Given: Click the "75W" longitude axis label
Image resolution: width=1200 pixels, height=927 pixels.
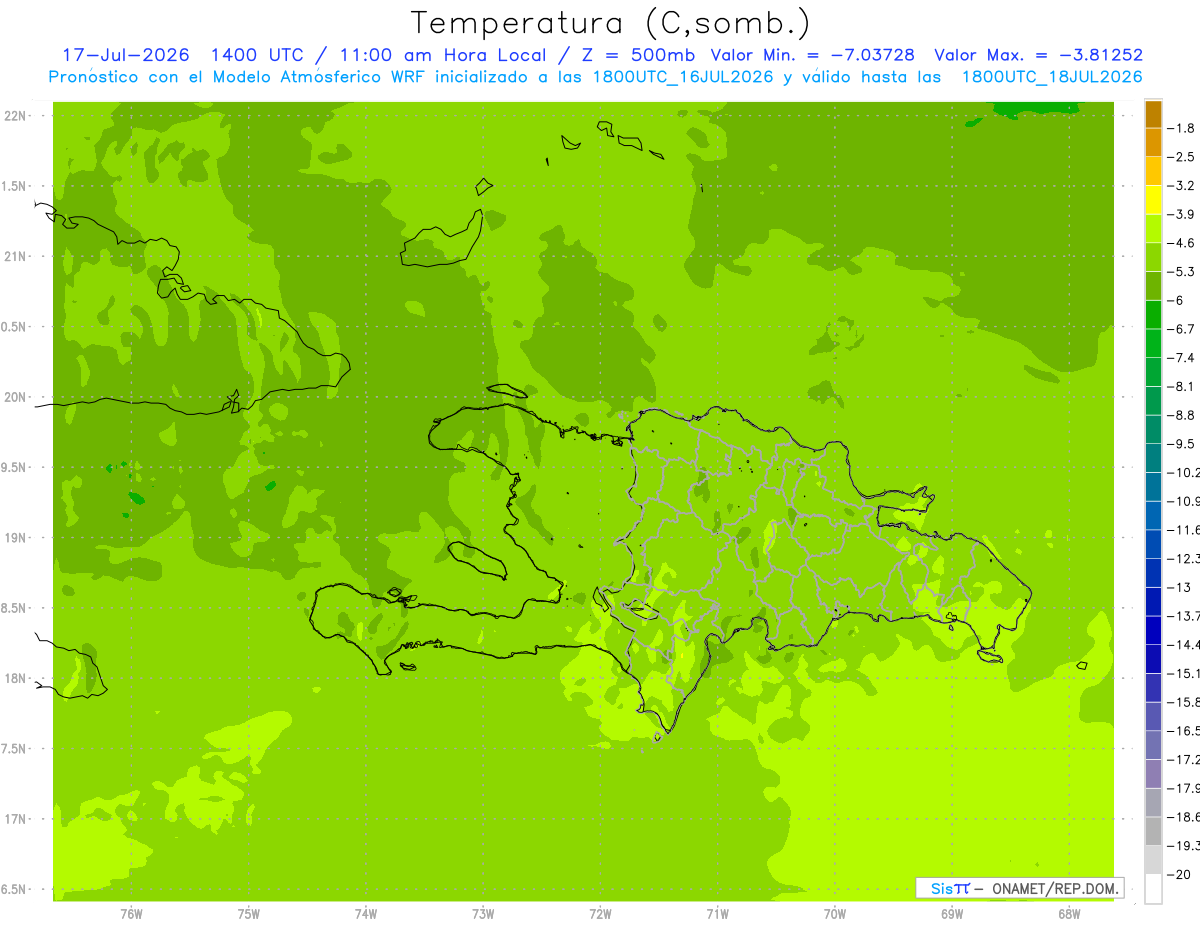Looking at the screenshot, I should click(x=249, y=914).
